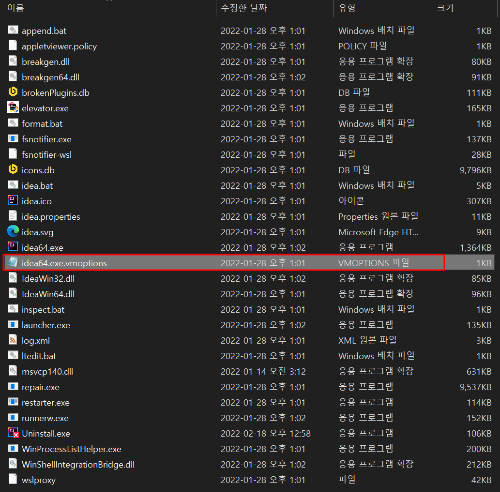Click the breakgen.dll file icon
The width and height of the screenshot is (500, 492).
point(13,61)
